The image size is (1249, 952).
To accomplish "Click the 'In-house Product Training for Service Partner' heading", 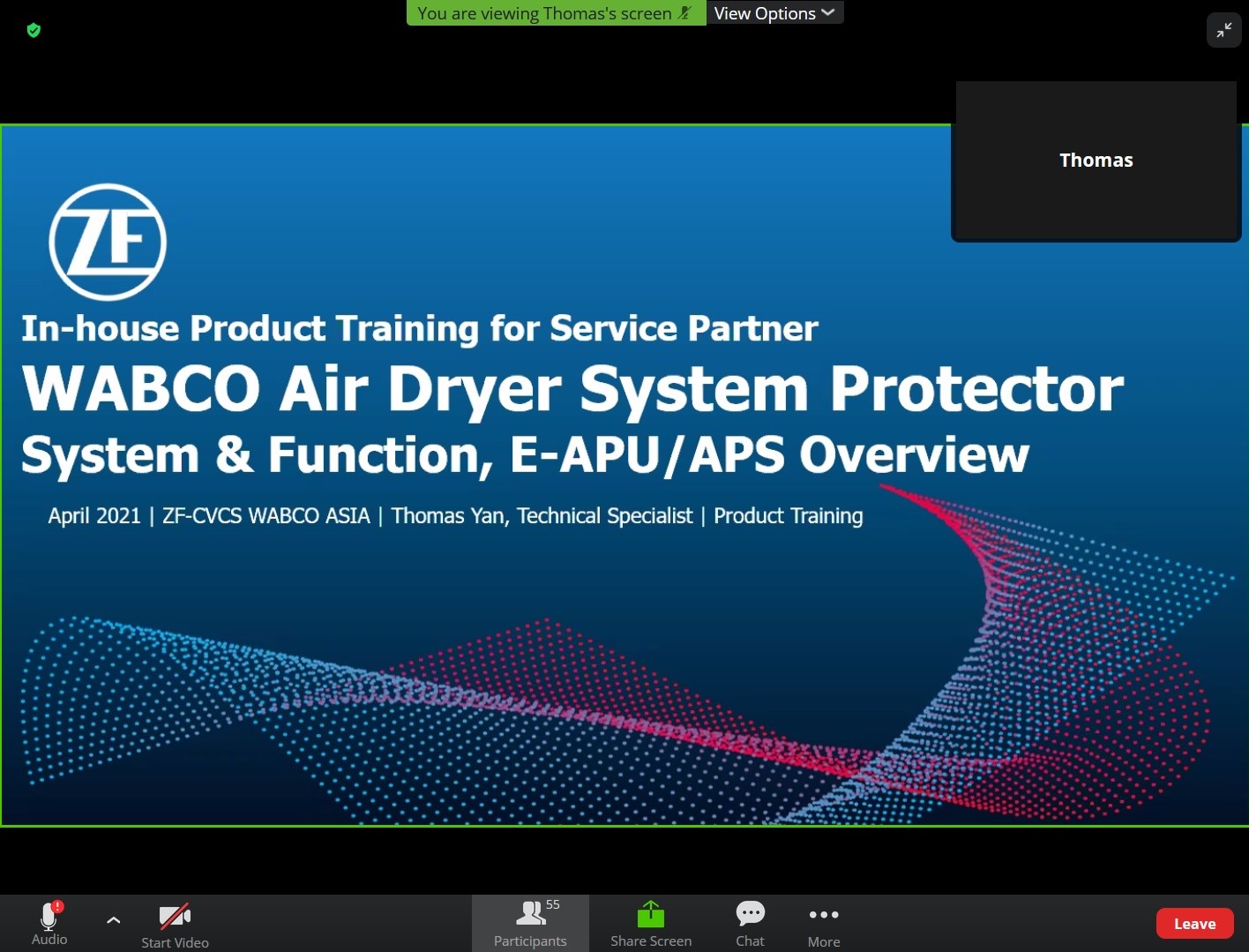I will coord(420,328).
